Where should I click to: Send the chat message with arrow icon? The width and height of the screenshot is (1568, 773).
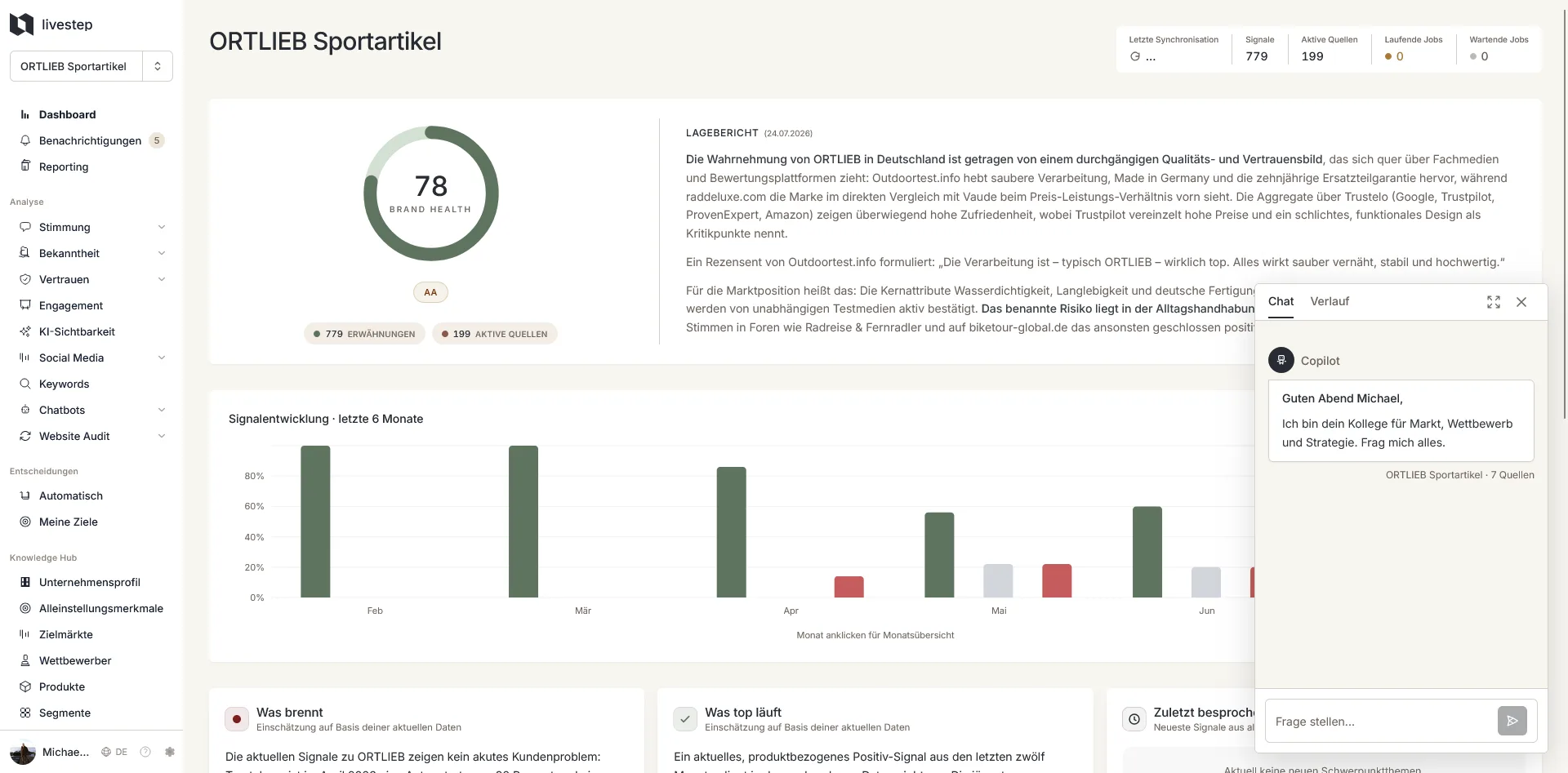pyautogui.click(x=1512, y=721)
